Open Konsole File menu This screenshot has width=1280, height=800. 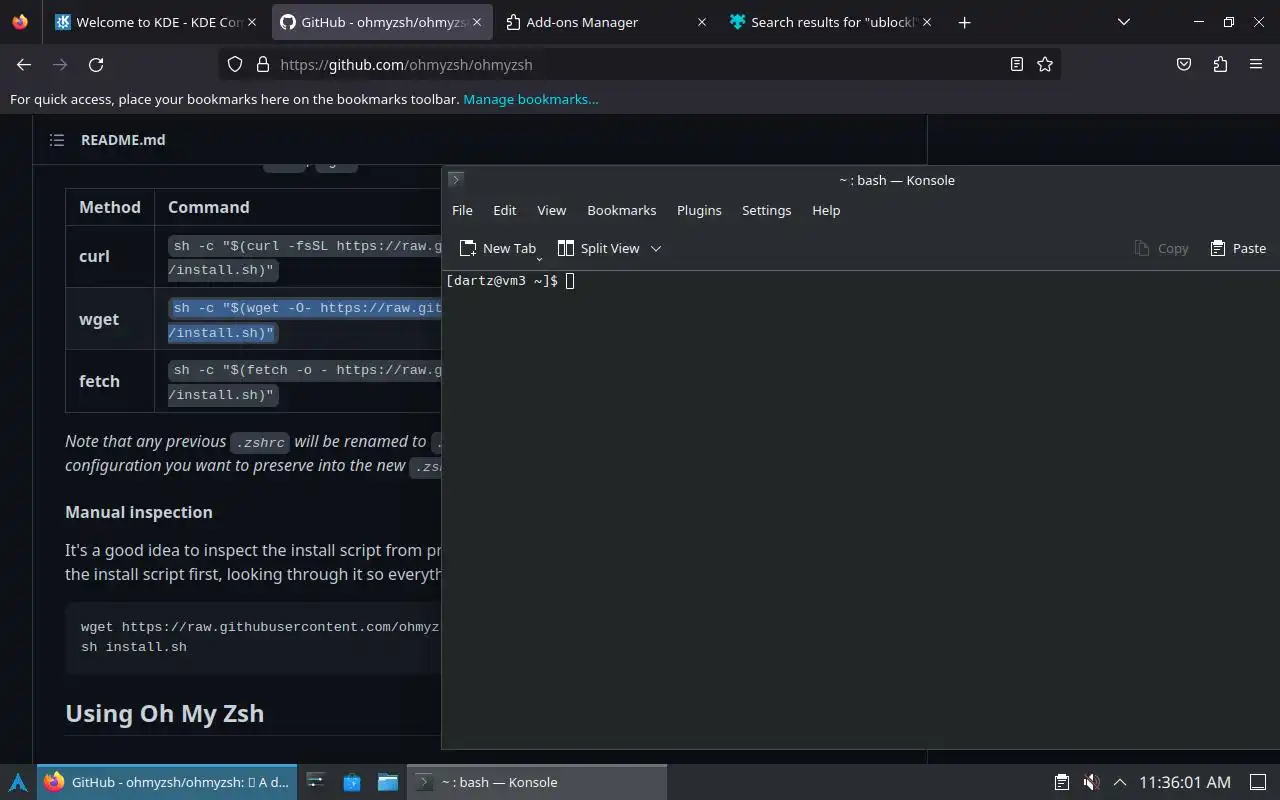pyautogui.click(x=462, y=210)
